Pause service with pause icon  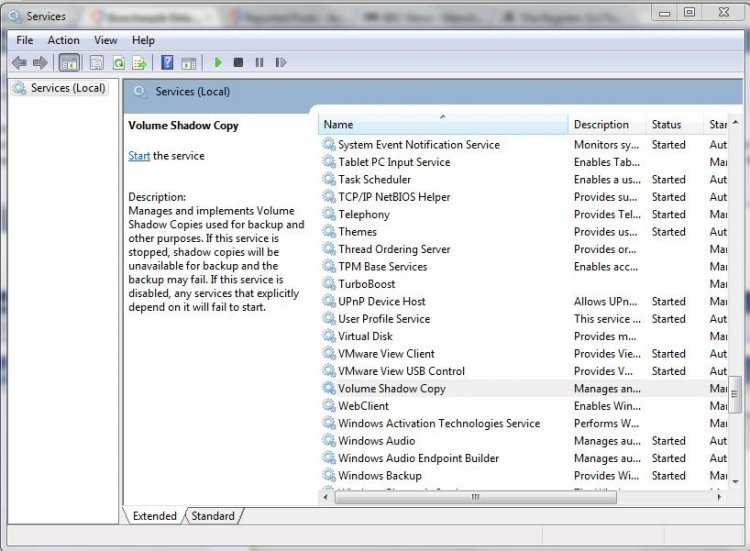pyautogui.click(x=259, y=62)
